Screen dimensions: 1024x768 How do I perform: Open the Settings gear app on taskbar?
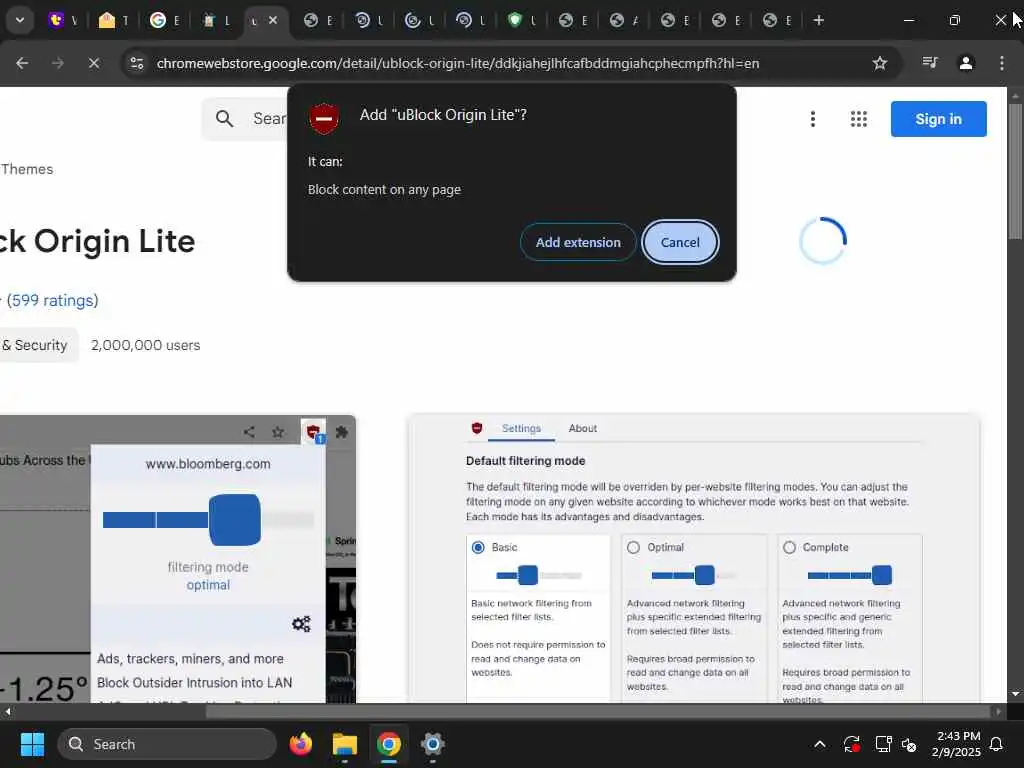coord(432,744)
